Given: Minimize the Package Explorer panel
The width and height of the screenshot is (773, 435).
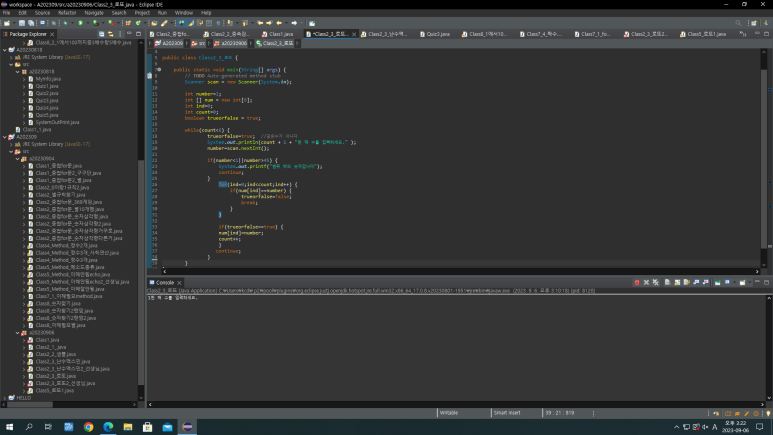Looking at the screenshot, I should (x=129, y=34).
